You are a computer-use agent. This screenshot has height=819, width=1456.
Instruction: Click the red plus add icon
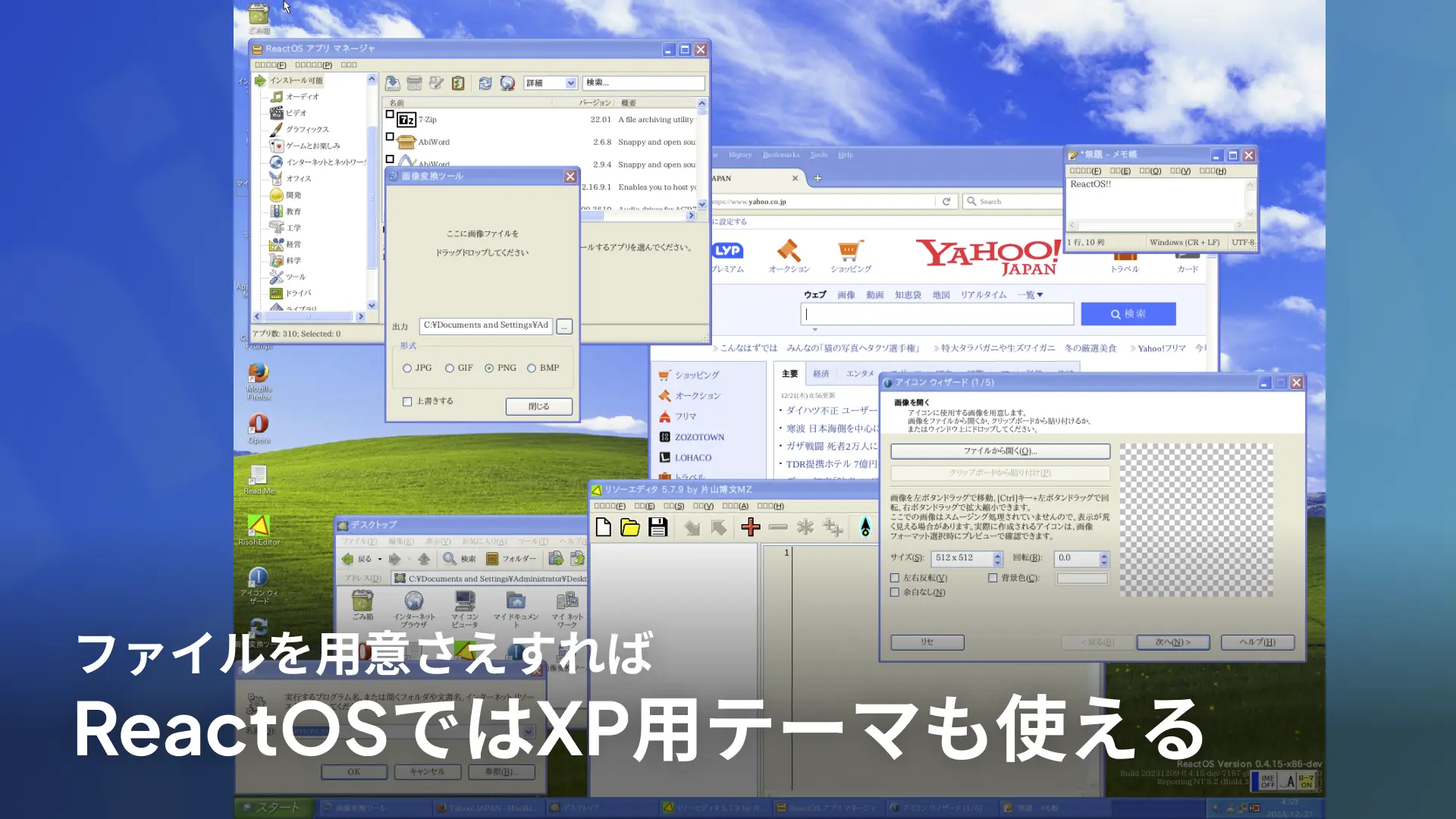[751, 528]
